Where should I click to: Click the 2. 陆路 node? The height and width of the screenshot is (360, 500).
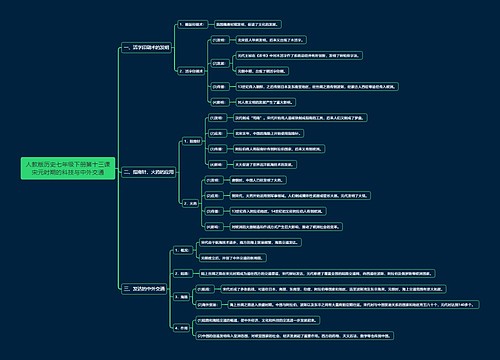tap(183, 274)
